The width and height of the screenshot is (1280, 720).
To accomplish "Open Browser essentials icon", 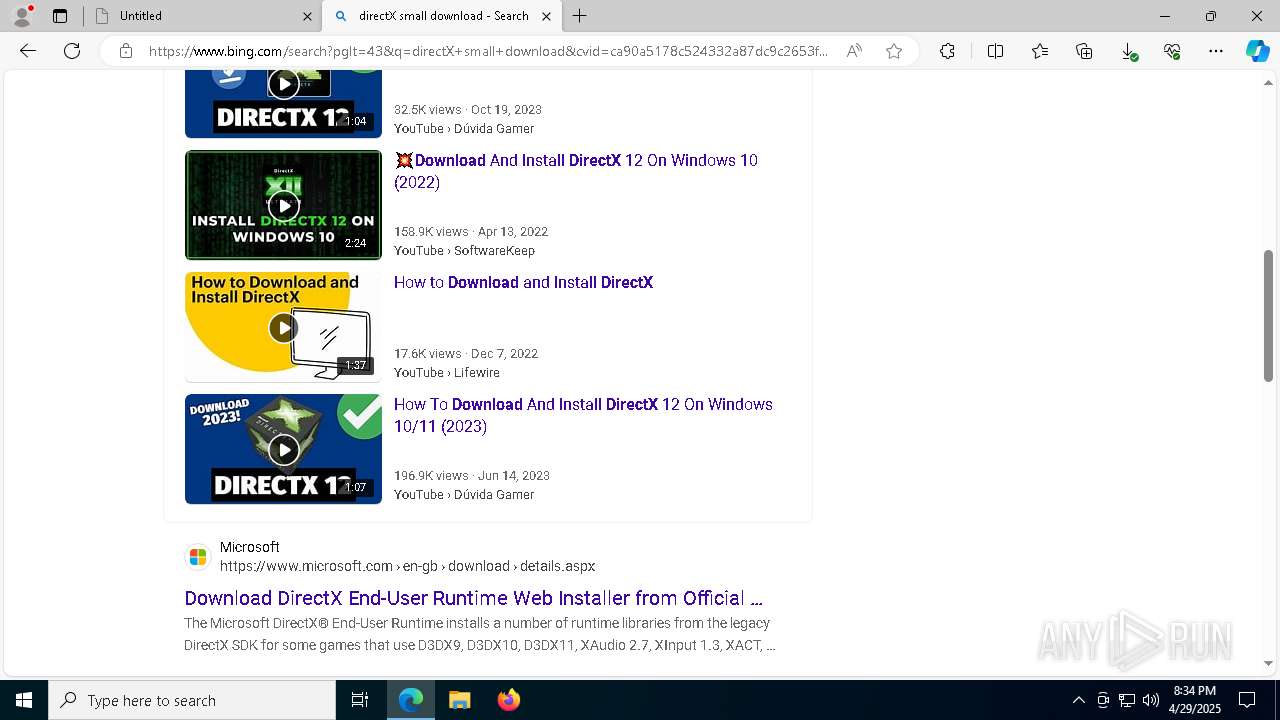I will [x=1172, y=51].
